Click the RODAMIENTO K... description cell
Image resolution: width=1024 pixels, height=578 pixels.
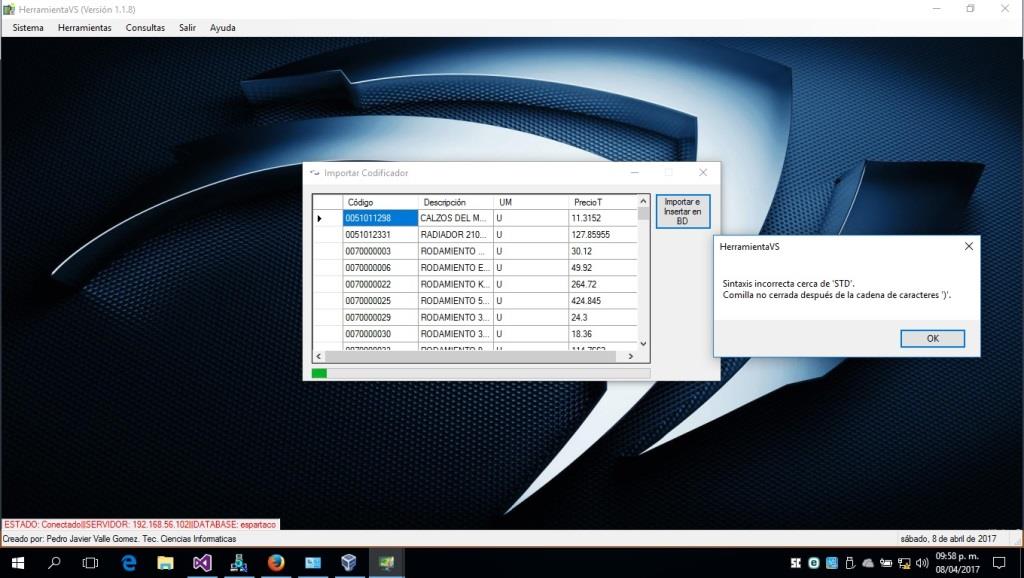[x=455, y=285]
